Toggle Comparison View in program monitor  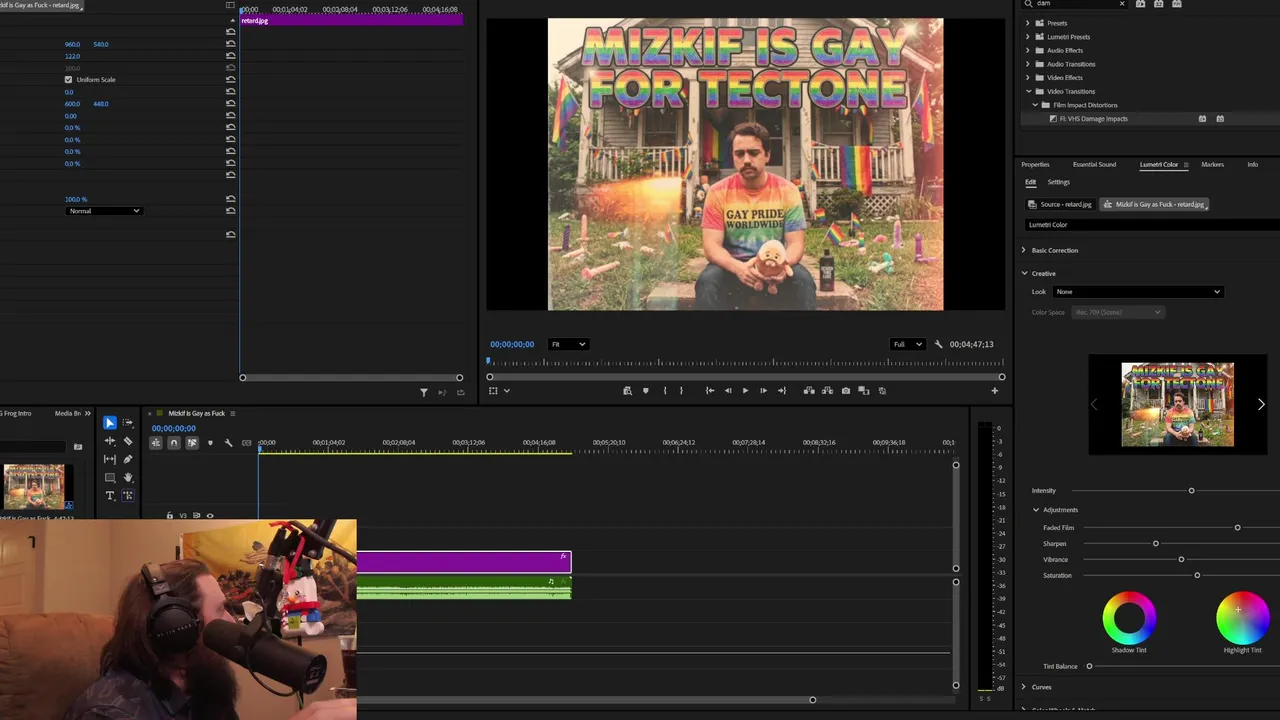click(864, 391)
